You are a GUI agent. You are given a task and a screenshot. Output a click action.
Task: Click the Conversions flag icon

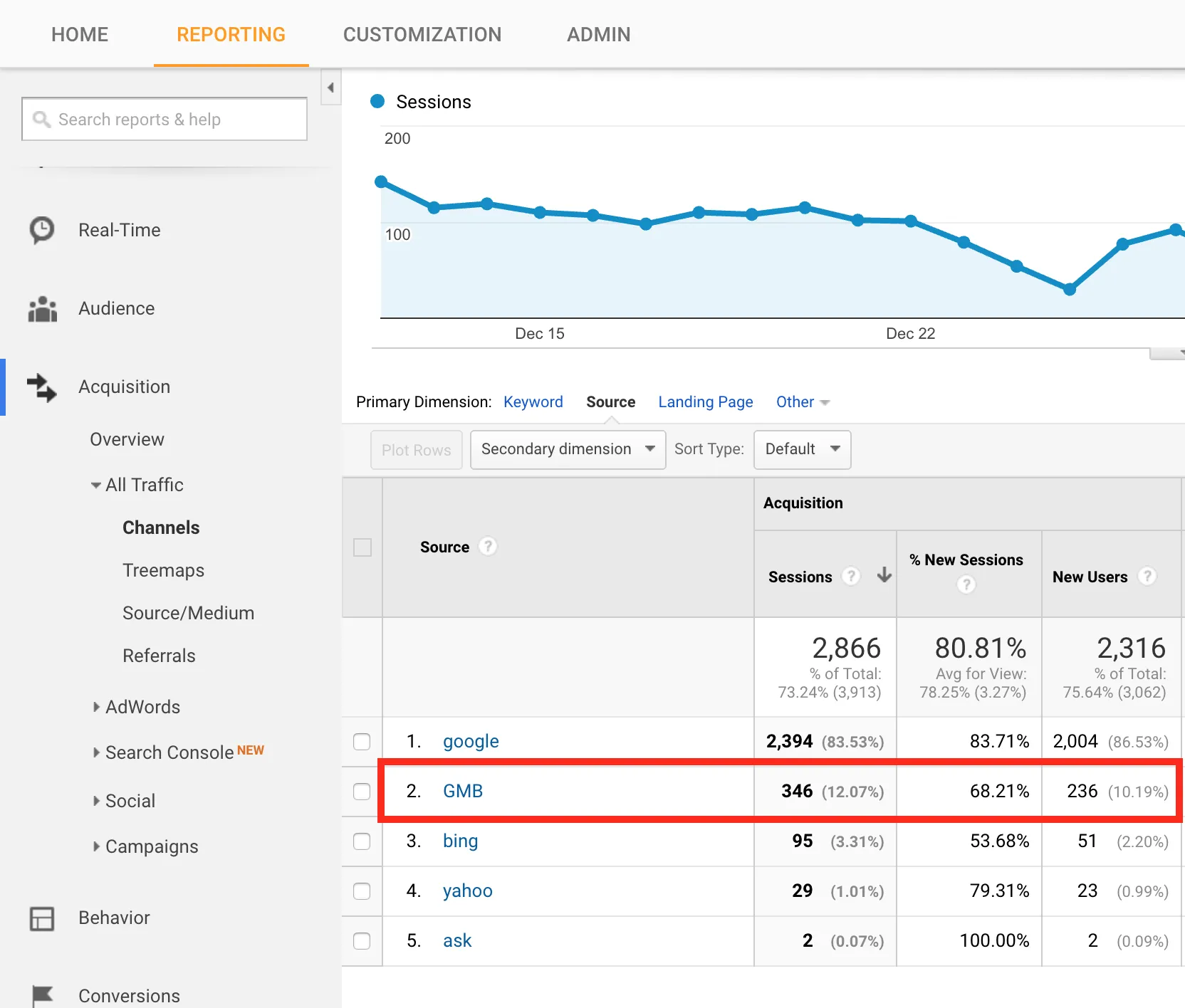point(42,995)
